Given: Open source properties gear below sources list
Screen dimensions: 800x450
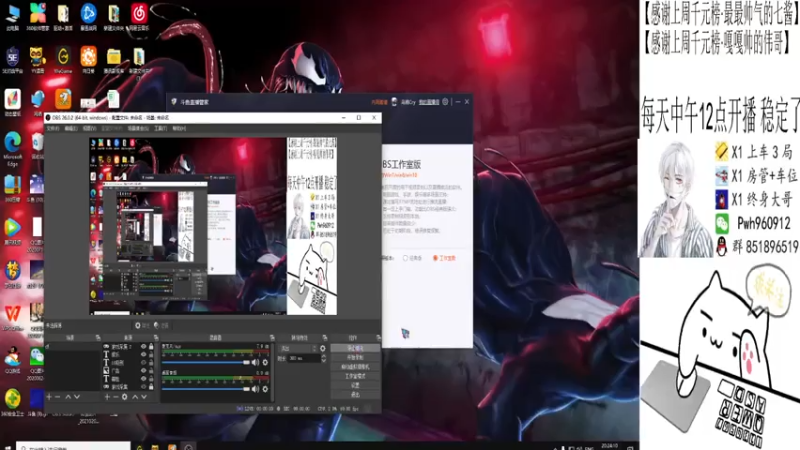Looking at the screenshot, I should point(124,396).
